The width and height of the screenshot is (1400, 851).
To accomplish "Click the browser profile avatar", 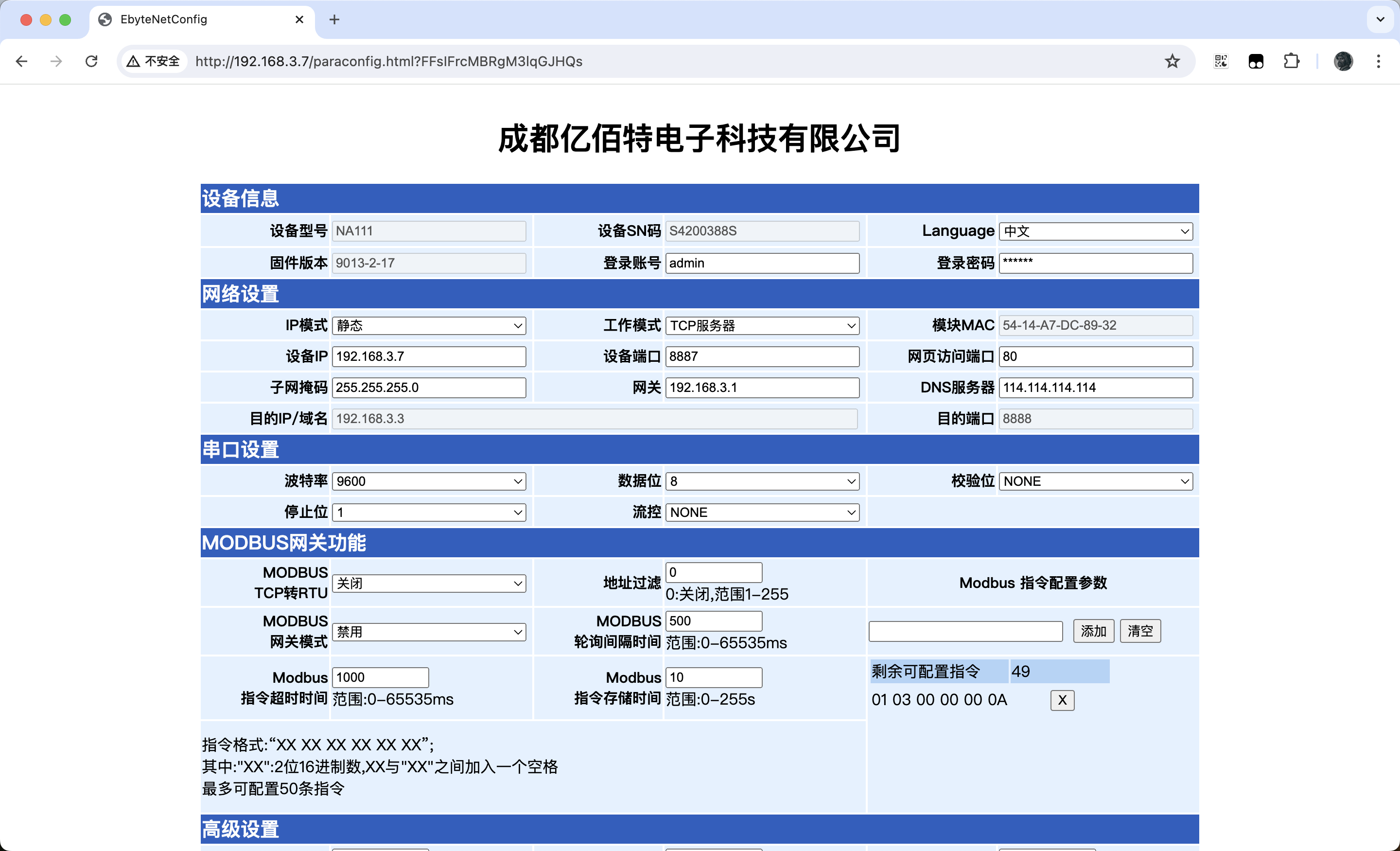I will (x=1343, y=61).
